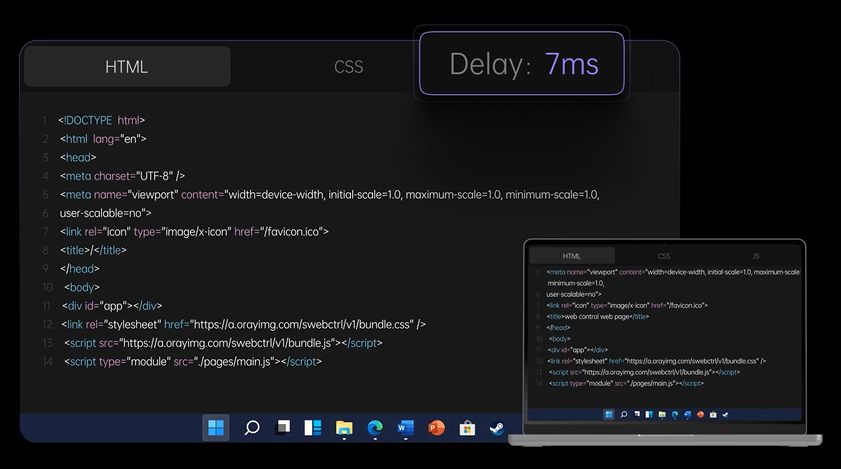Launch PowerPoint from the large taskbar
Viewport: 841px width, 469px height.
436,428
